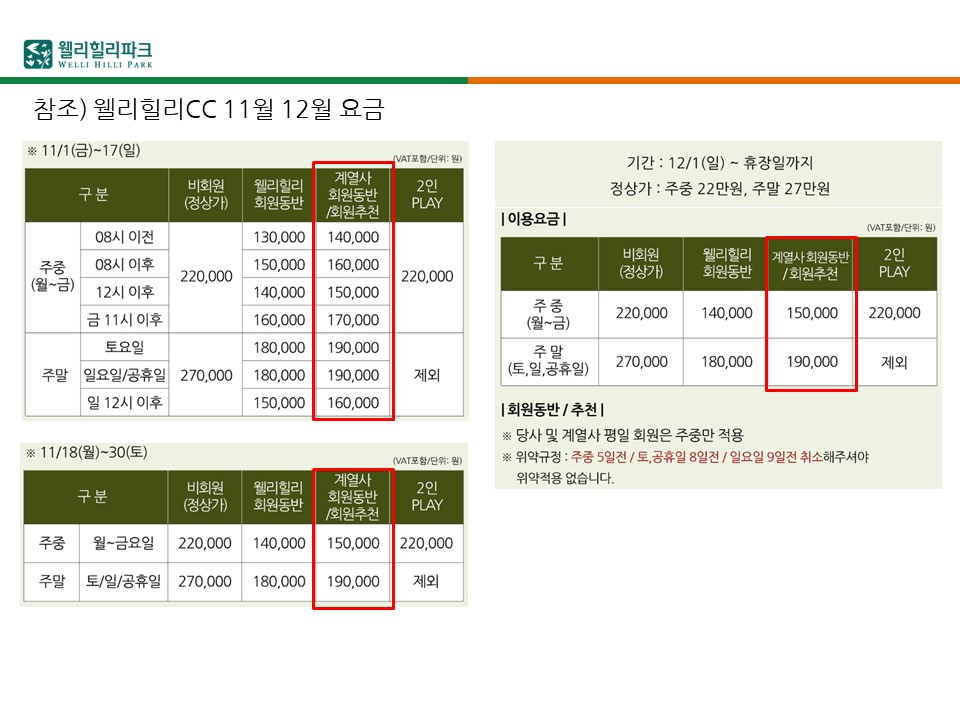960x720 pixels.
Task: Click the 160,000 price in 금 11시 이후 row
Action: (x=279, y=320)
